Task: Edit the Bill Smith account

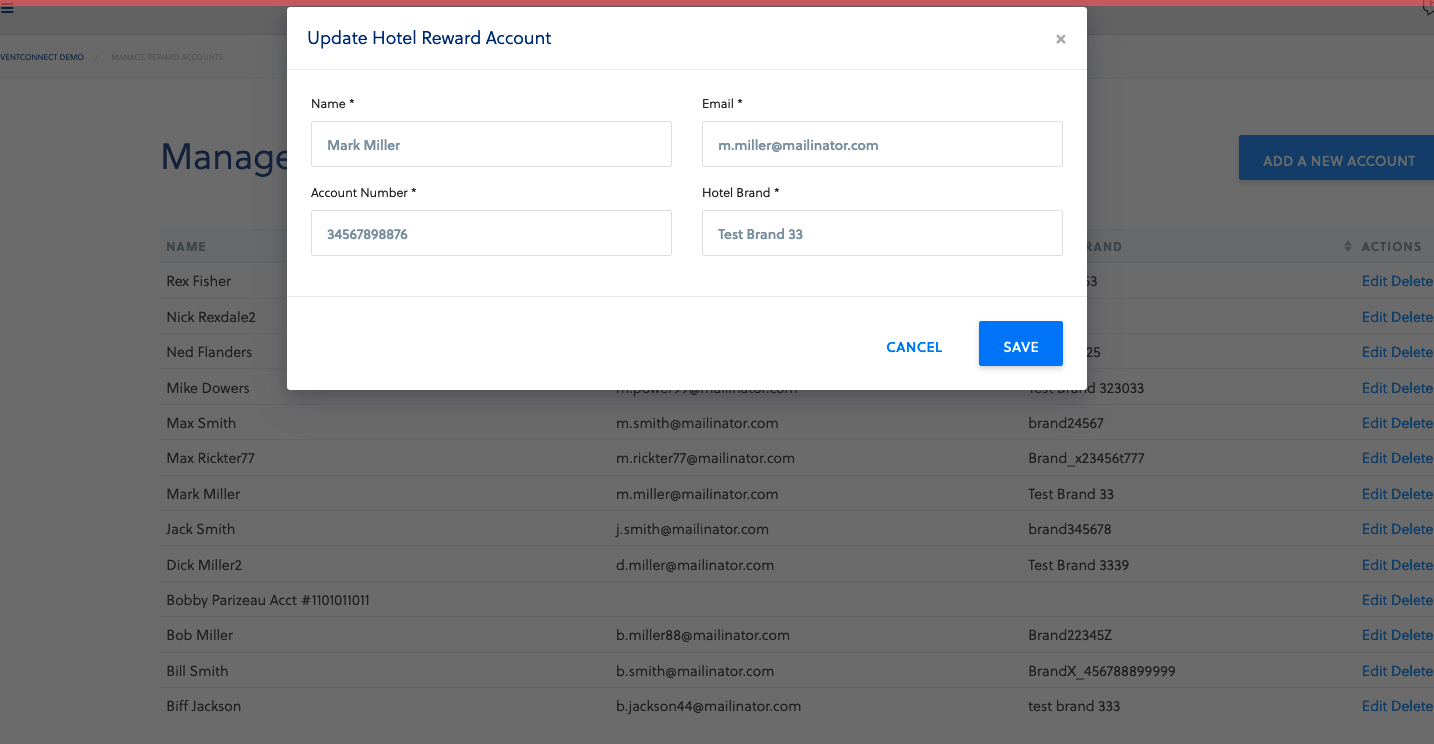Action: pyautogui.click(x=1374, y=671)
